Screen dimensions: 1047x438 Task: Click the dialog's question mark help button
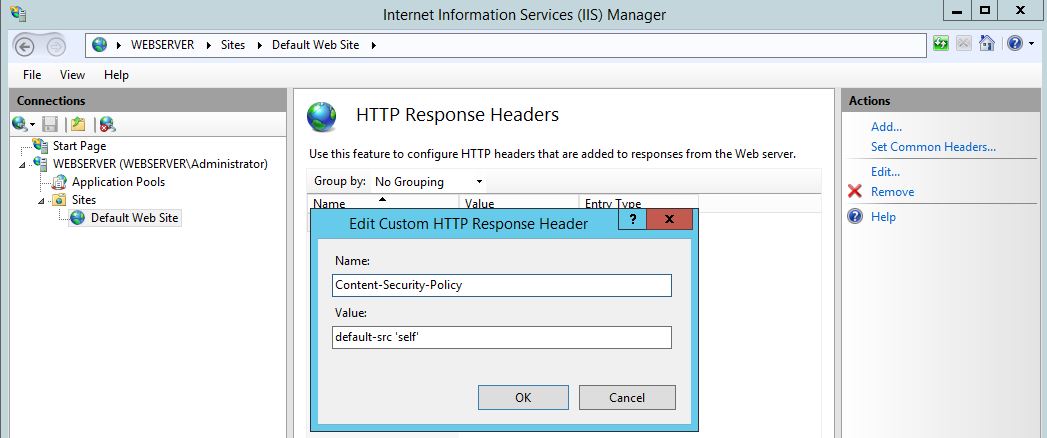tap(632, 220)
